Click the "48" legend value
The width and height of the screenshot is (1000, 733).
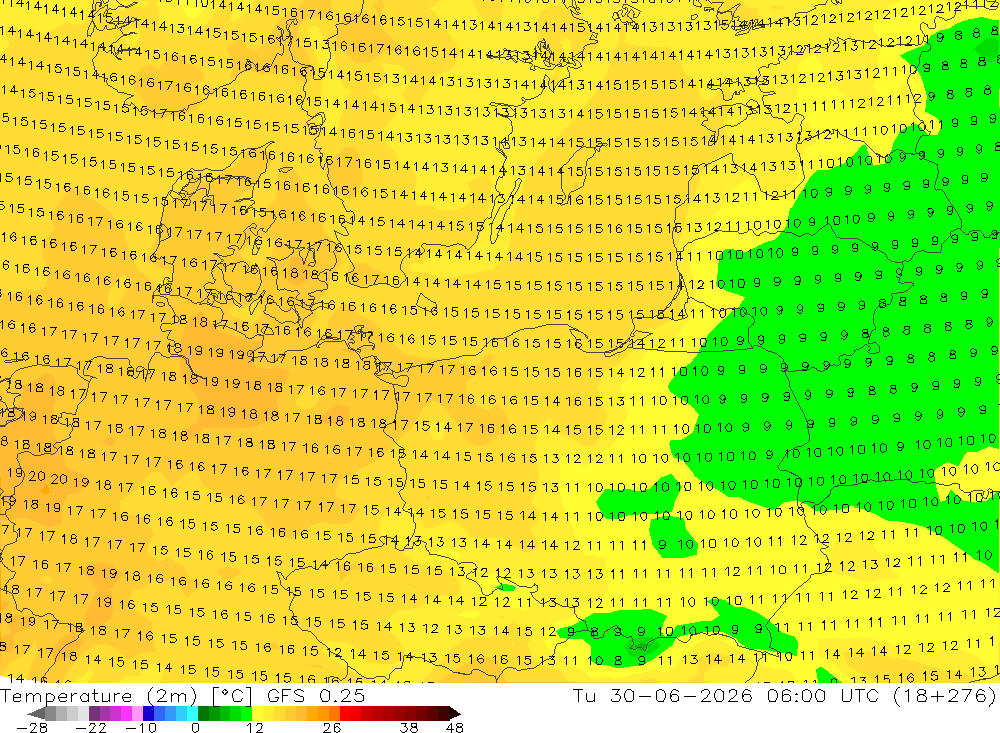coord(455,727)
